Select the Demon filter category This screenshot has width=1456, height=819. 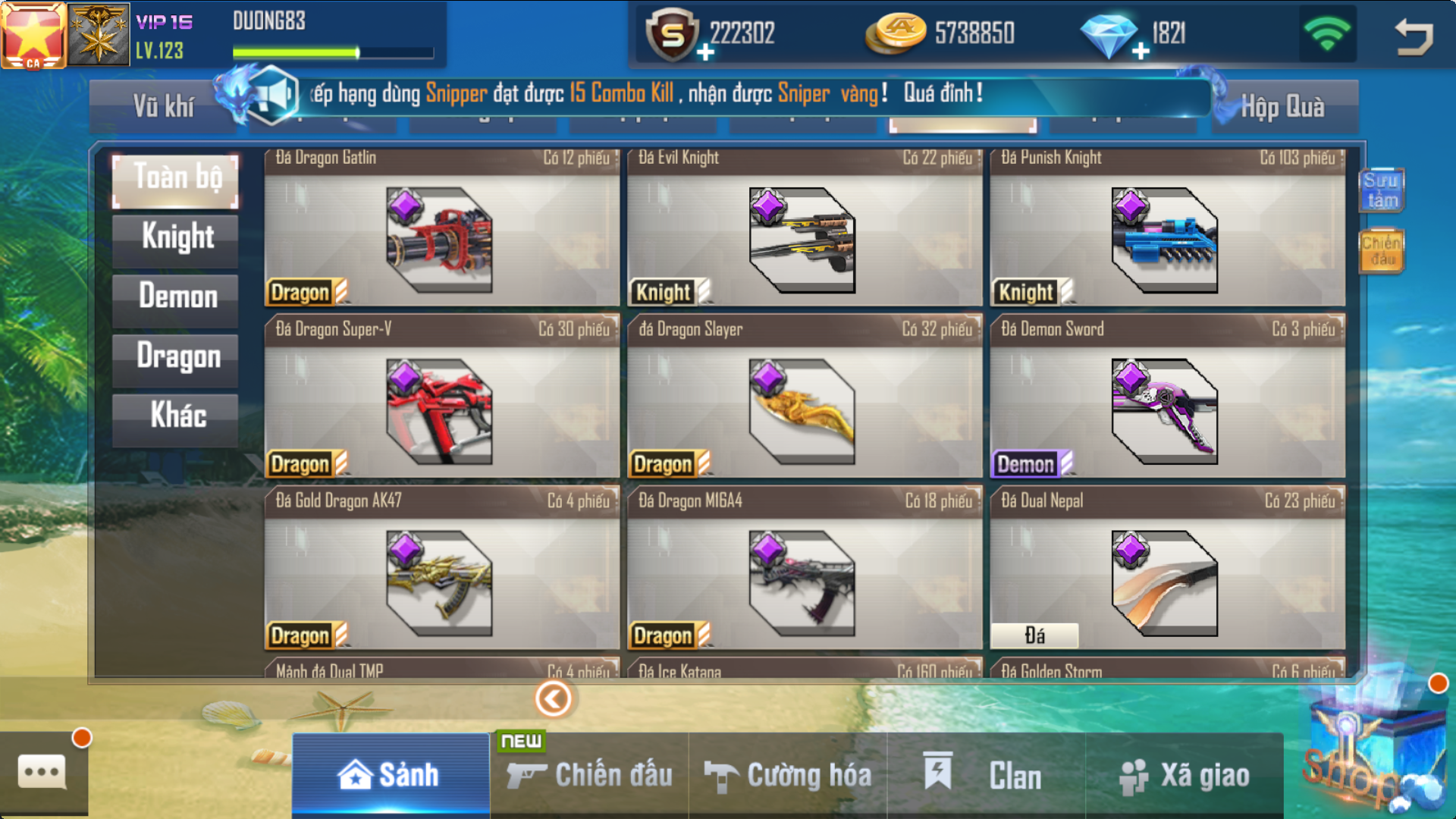pos(176,297)
